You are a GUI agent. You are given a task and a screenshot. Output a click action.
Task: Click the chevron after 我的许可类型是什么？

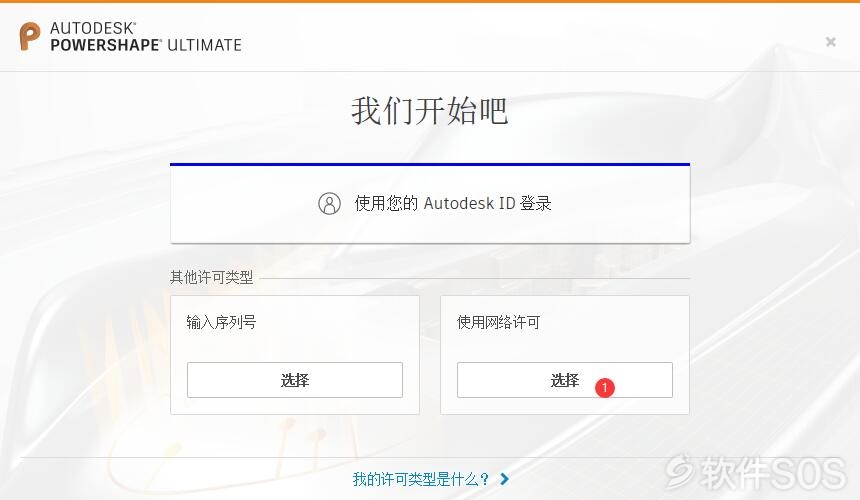point(505,479)
